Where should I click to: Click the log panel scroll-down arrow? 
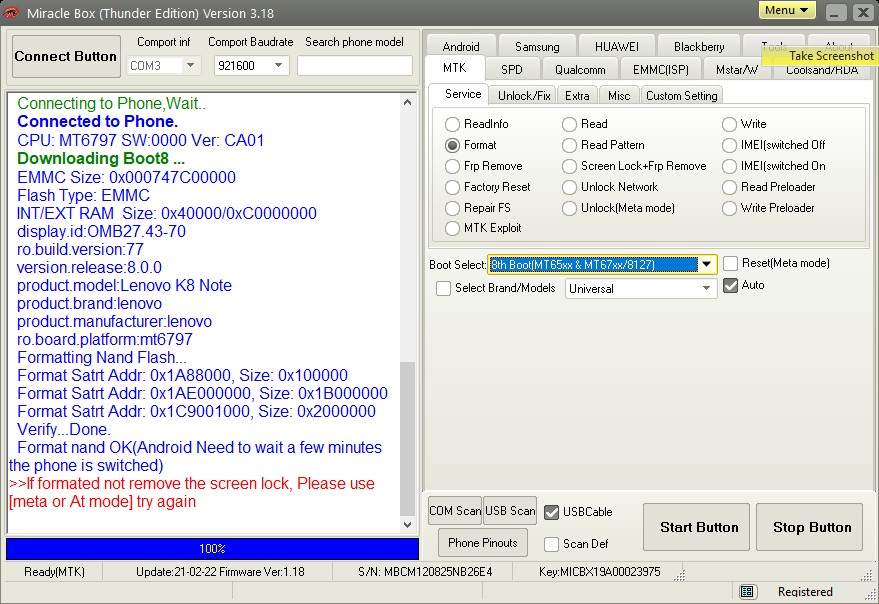(408, 525)
